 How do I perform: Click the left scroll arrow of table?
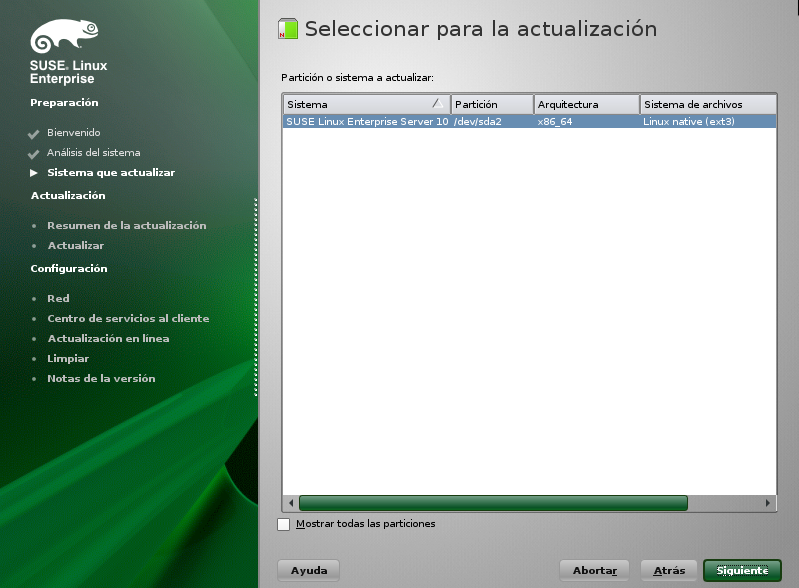coord(291,503)
